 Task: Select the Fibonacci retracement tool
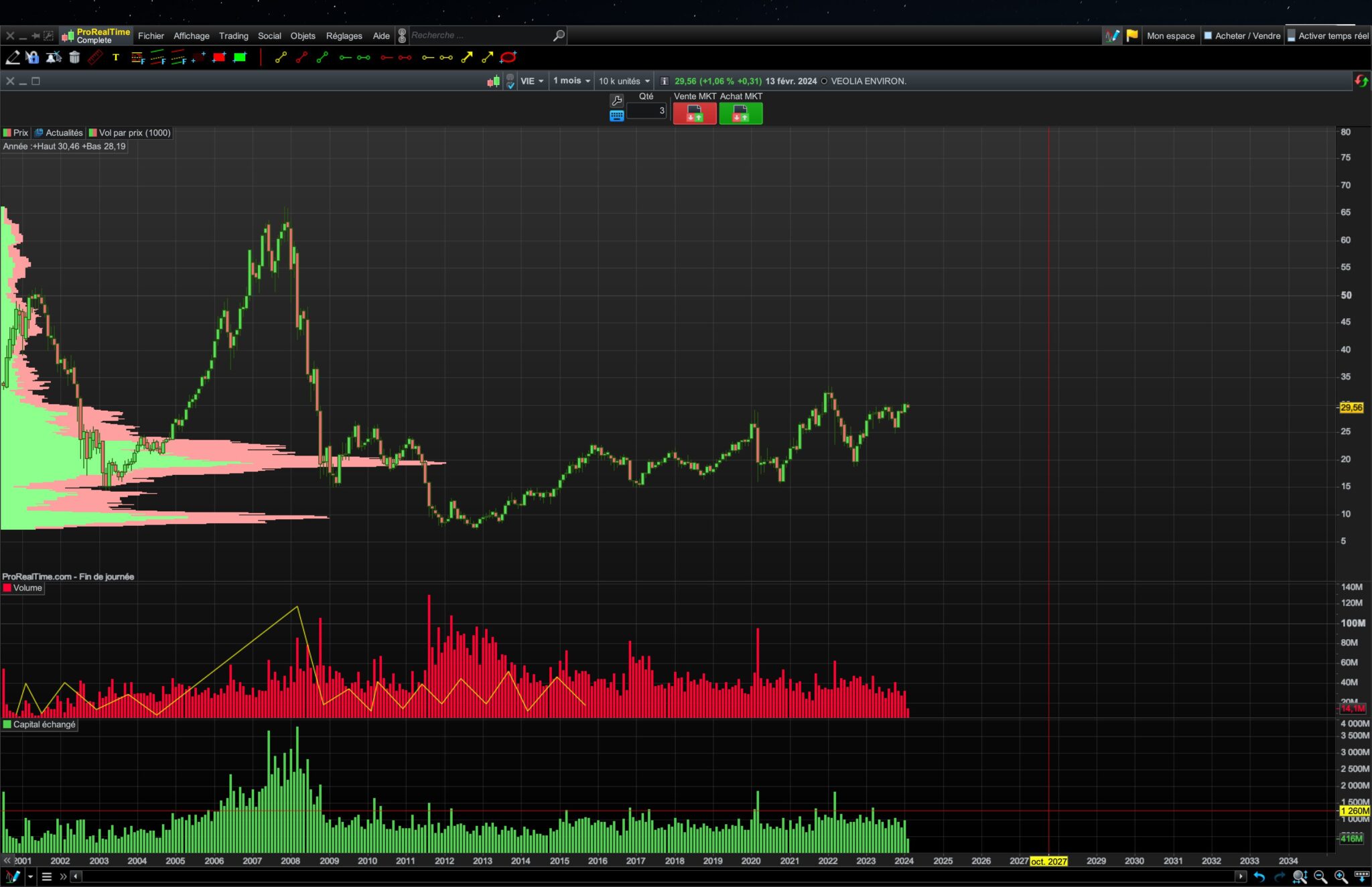pyautogui.click(x=137, y=58)
